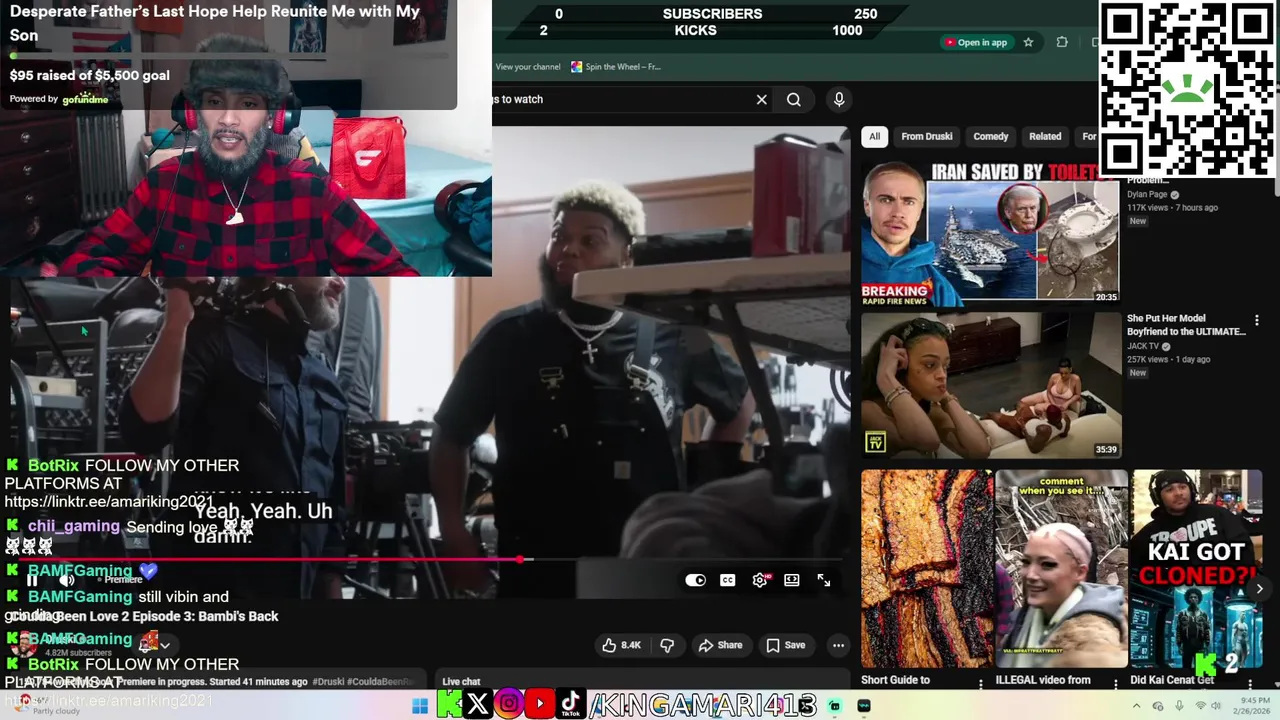Open the ILLEGAL video from short thumbnail

(1061, 568)
